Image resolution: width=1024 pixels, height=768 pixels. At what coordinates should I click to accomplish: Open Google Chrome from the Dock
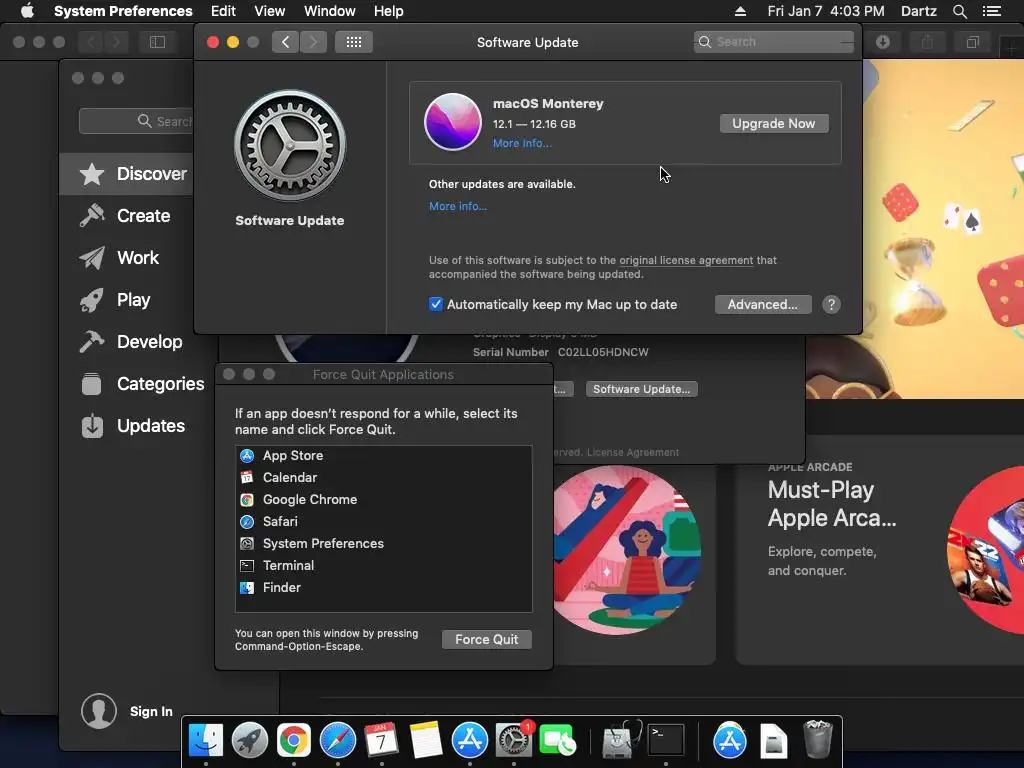pos(294,741)
